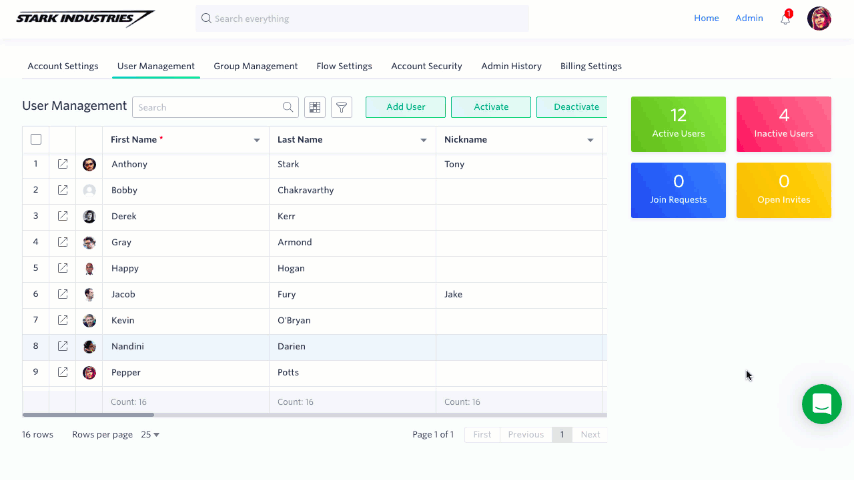Click Nandini Darien's avatar picture
The width and height of the screenshot is (854, 480).
[89, 347]
